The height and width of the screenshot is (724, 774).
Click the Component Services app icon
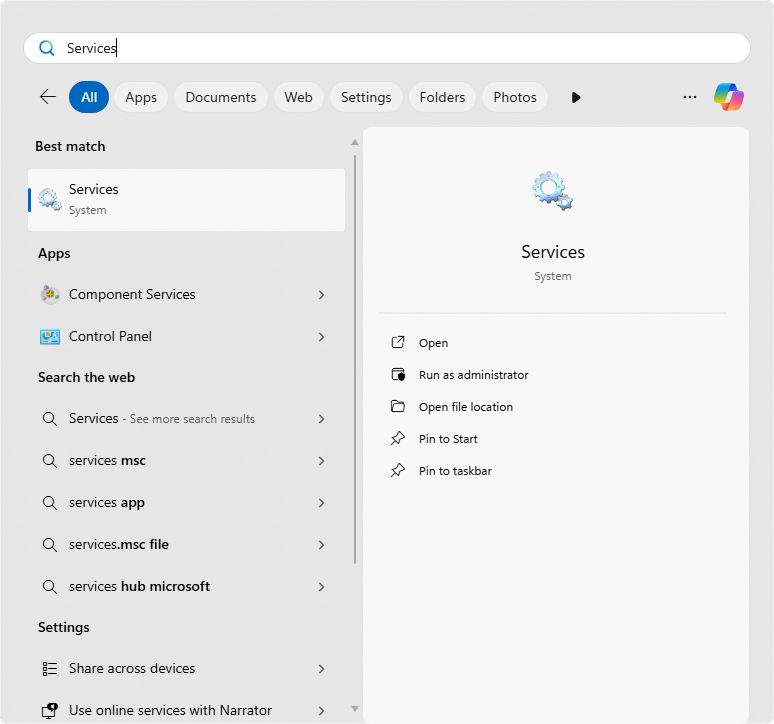click(x=50, y=295)
